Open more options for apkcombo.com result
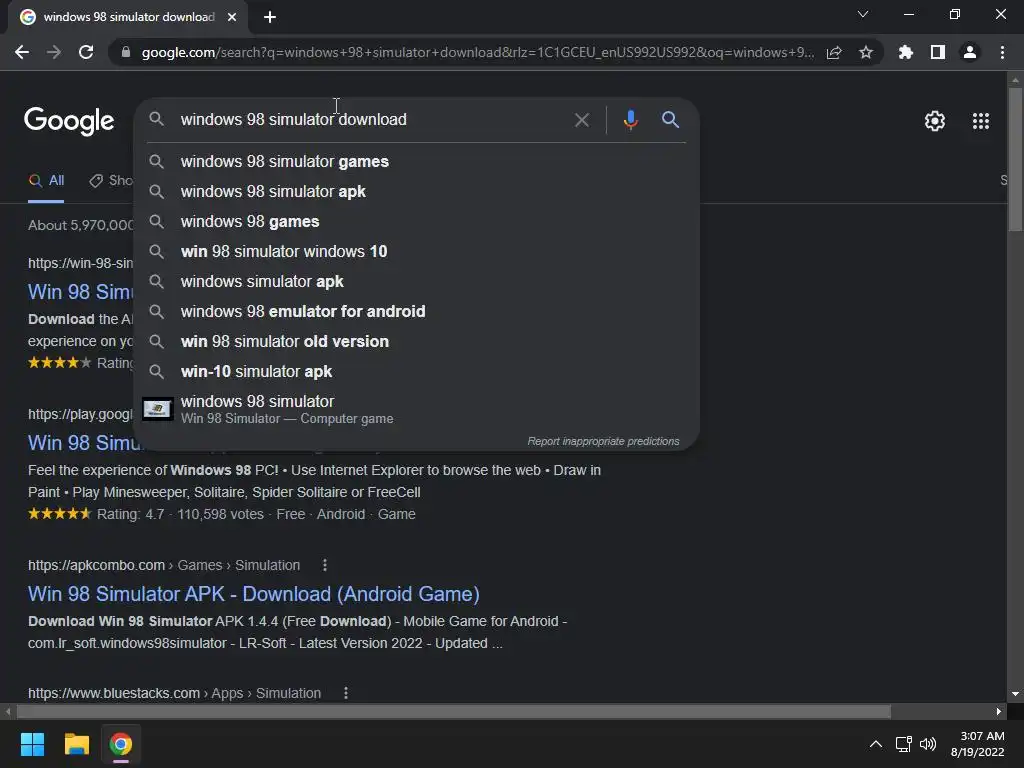 click(325, 565)
